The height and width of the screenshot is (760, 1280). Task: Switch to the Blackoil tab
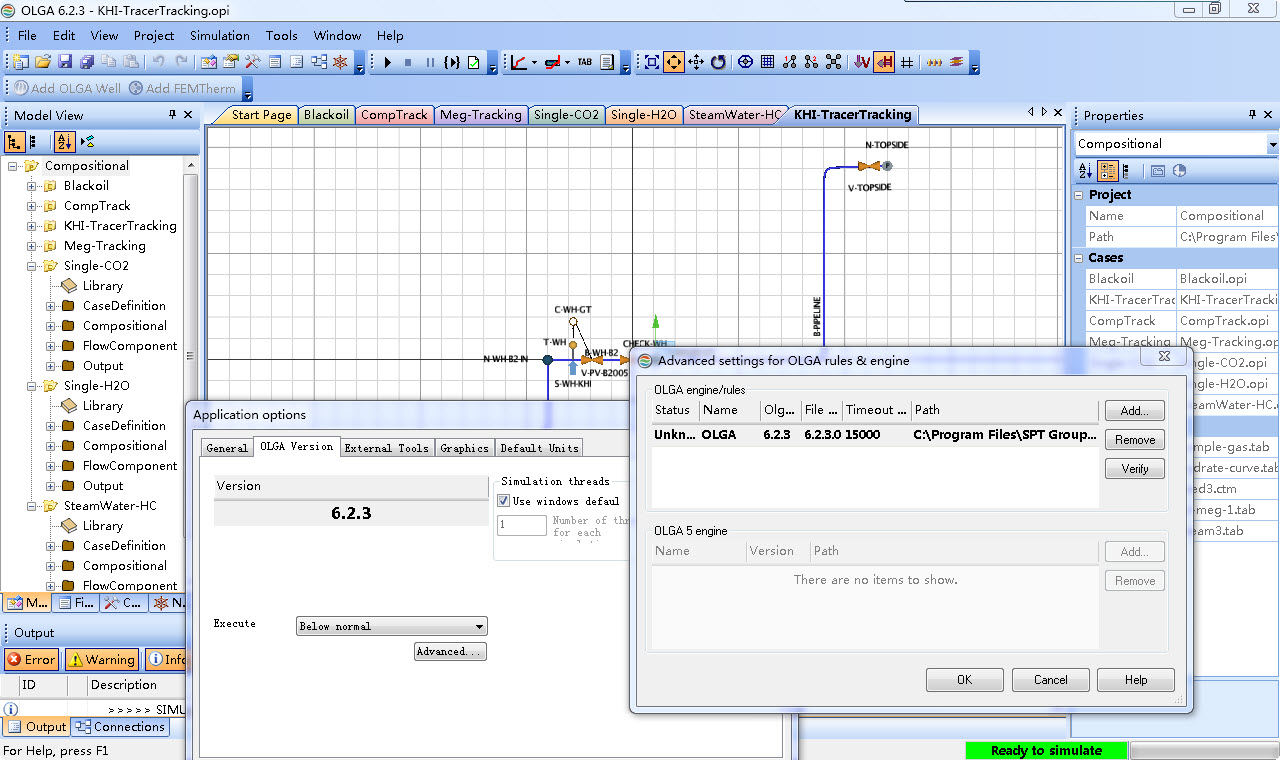[326, 115]
